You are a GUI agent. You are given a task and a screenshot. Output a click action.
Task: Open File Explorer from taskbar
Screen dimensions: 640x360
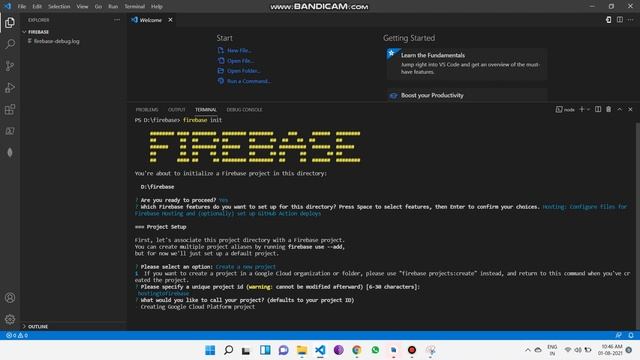click(302, 350)
